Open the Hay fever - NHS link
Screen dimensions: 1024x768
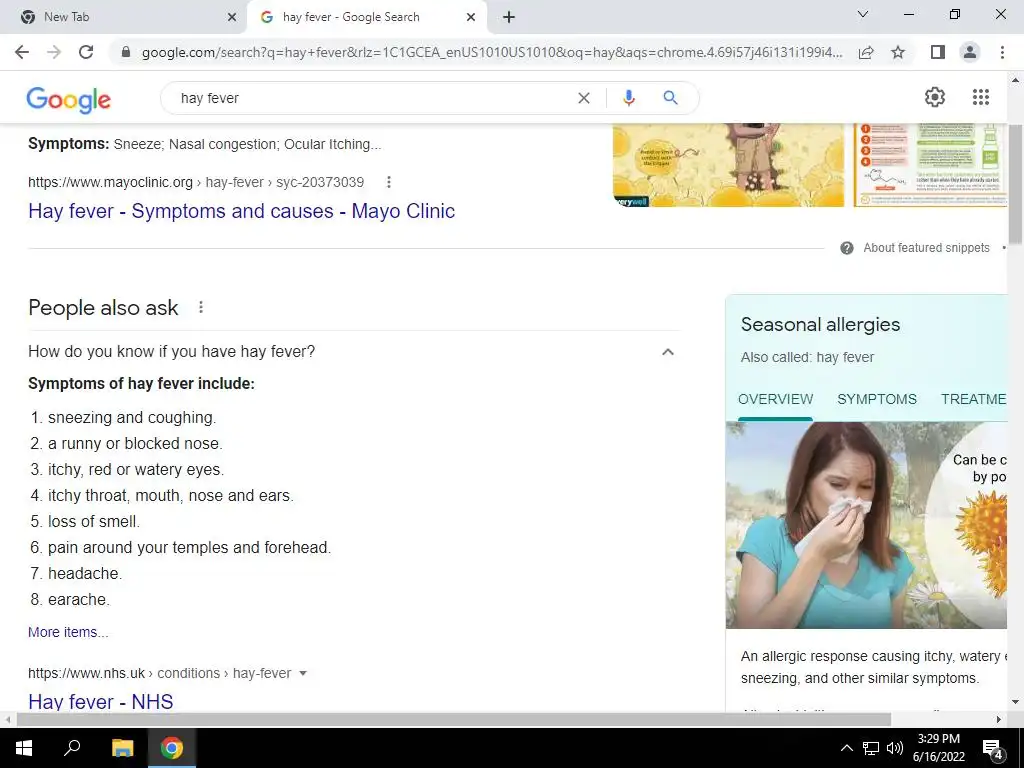pos(101,701)
